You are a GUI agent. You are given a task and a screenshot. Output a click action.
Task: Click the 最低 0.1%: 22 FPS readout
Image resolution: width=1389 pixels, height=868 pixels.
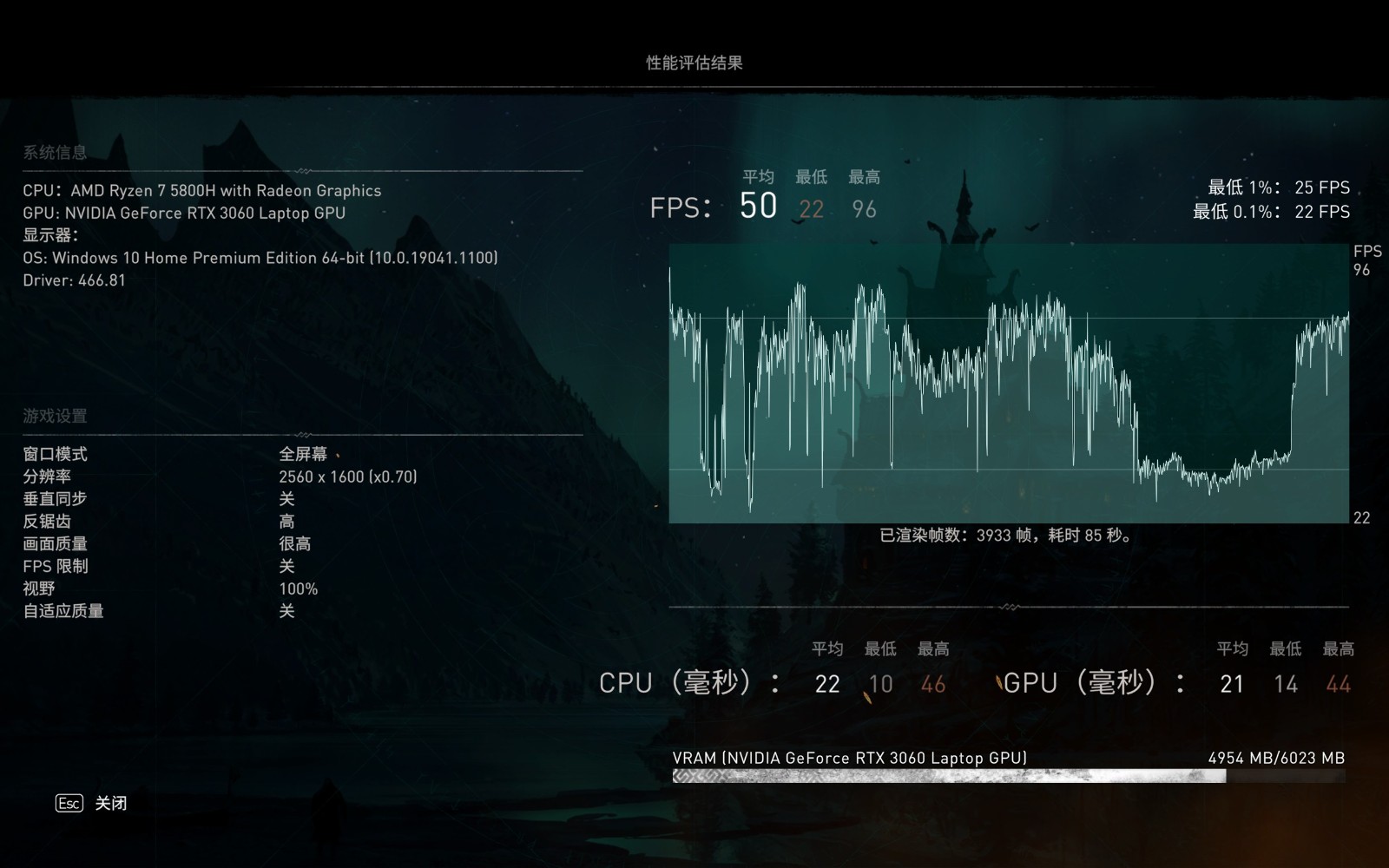1271,212
